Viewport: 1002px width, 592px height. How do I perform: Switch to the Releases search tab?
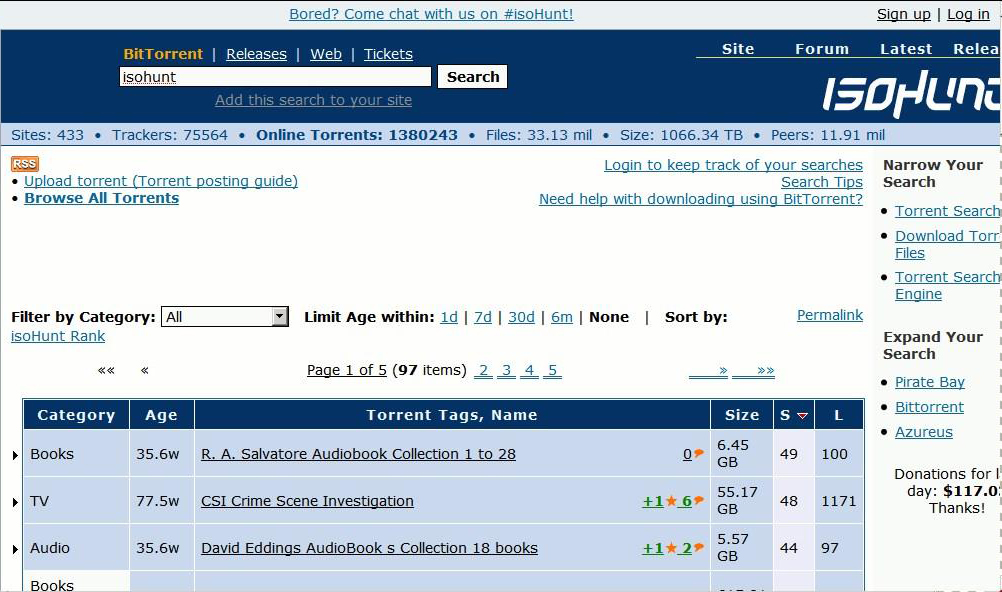click(x=256, y=54)
